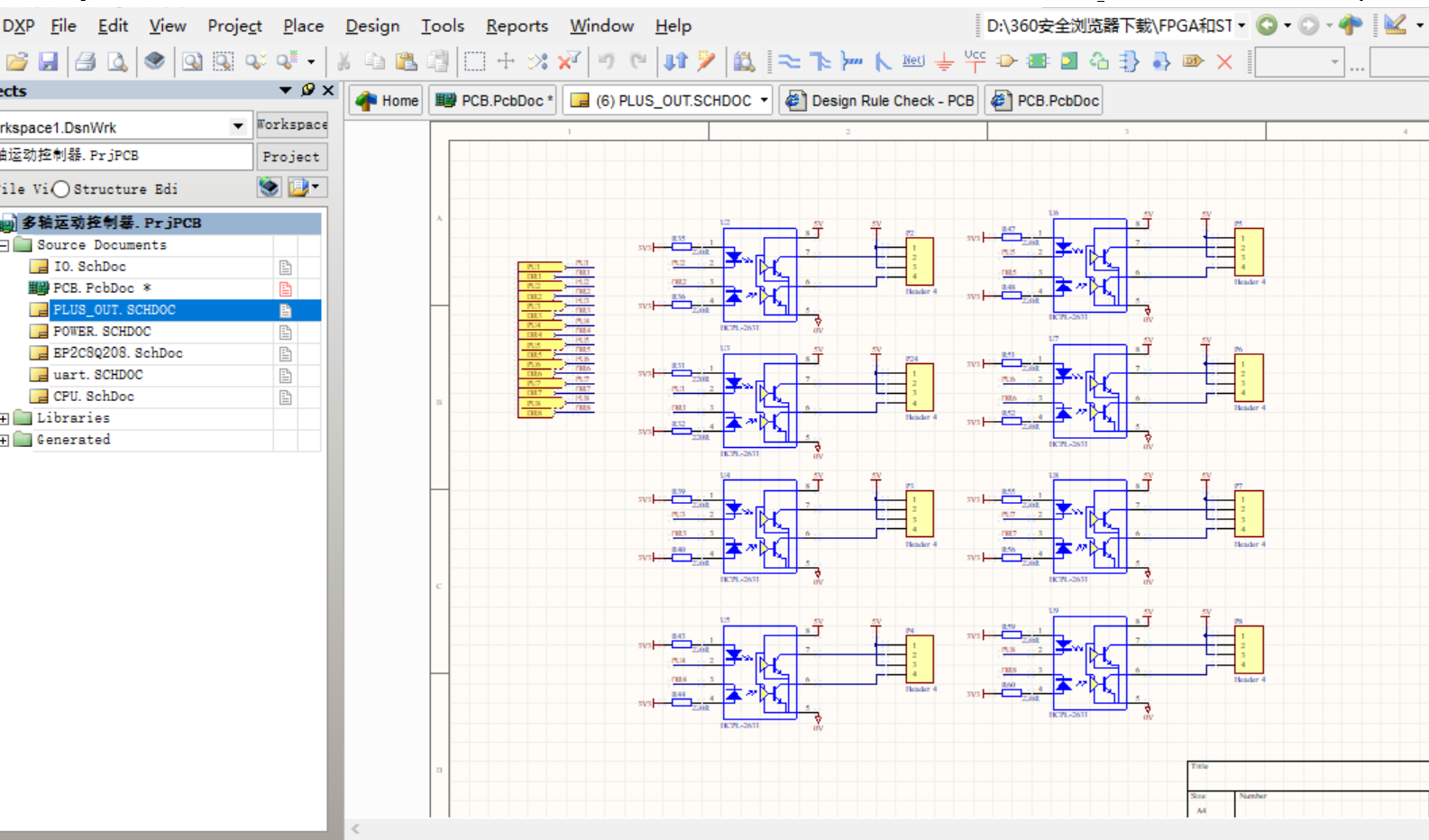This screenshot has width=1429, height=840.
Task: Place a port with D1 icon
Action: [x=1193, y=61]
